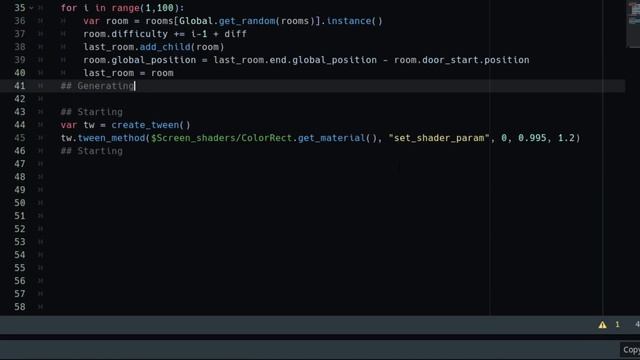This screenshot has height=360, width=640.
Task: Click "room.global_position" at start of line 39
Action: 140,60
